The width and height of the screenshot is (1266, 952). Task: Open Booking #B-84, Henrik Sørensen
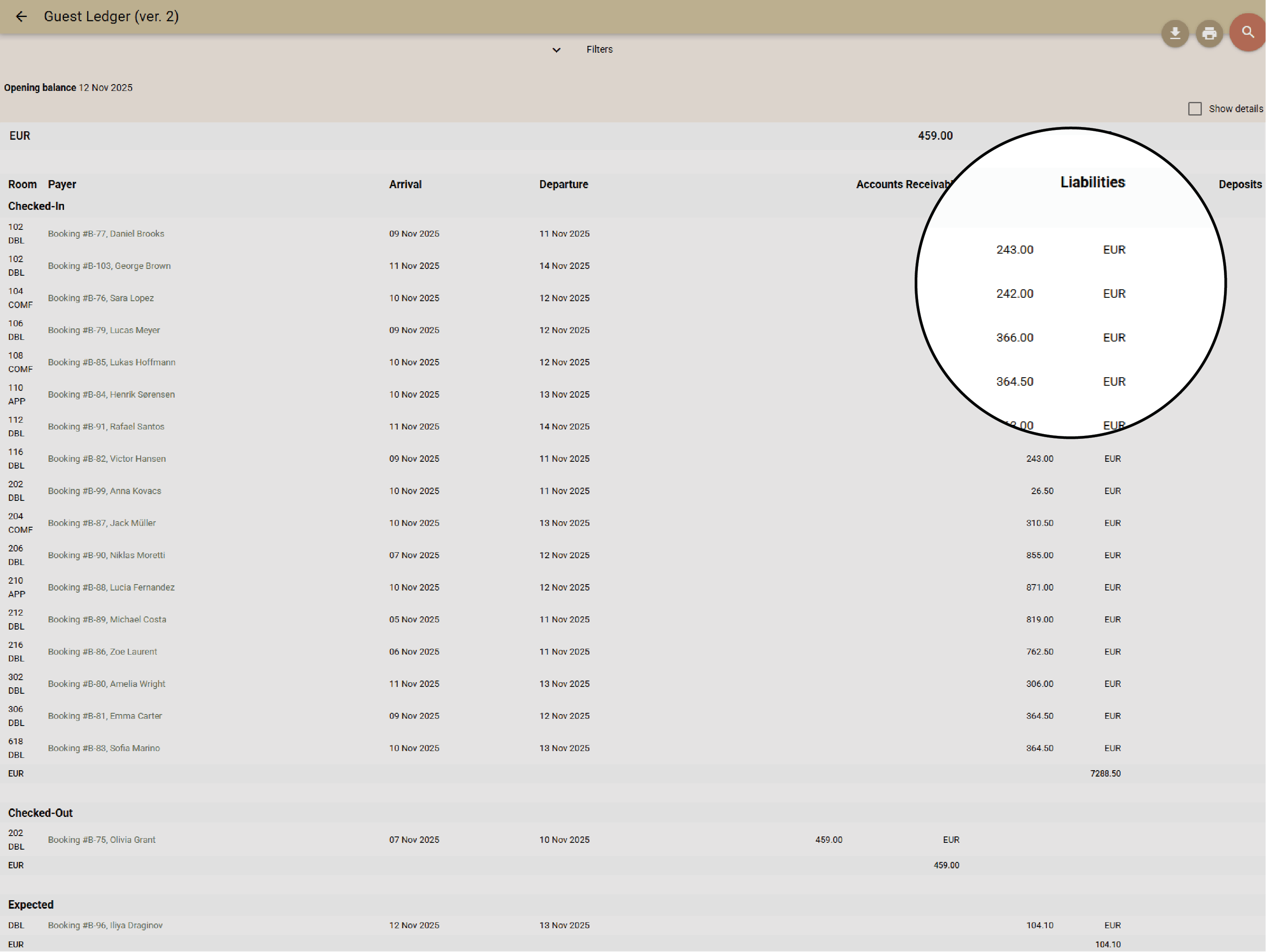pos(112,394)
